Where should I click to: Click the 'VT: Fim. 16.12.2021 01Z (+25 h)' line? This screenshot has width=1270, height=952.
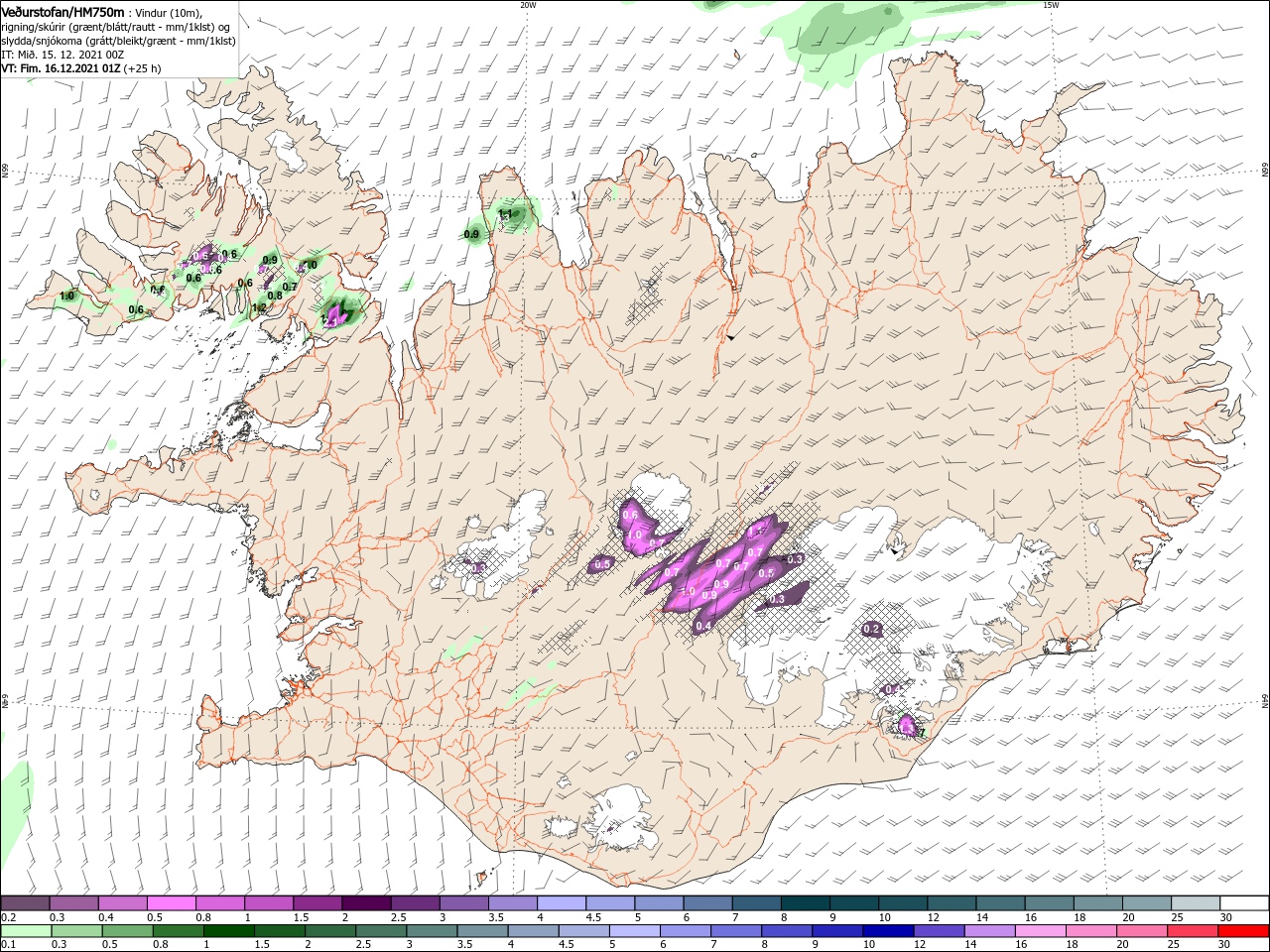[81, 68]
